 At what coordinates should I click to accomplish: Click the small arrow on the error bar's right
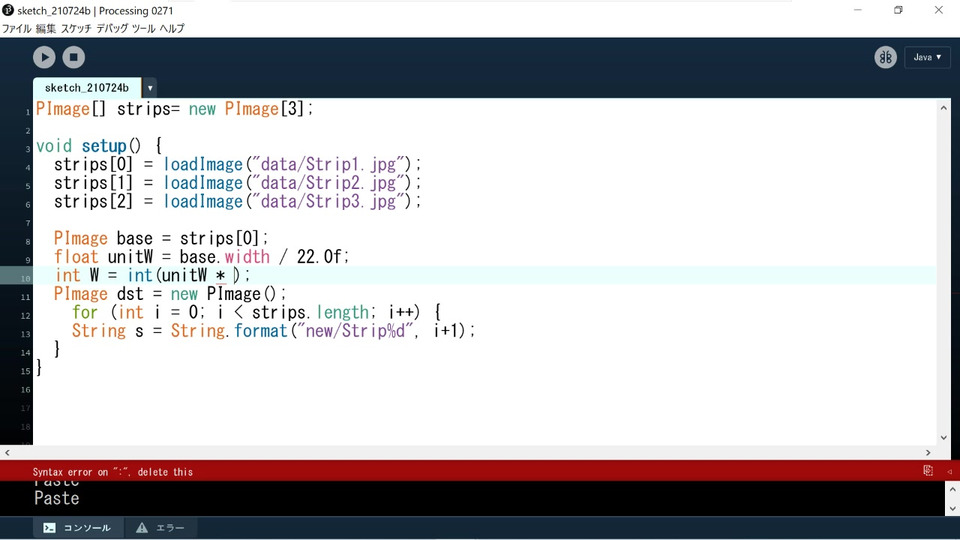click(x=950, y=471)
